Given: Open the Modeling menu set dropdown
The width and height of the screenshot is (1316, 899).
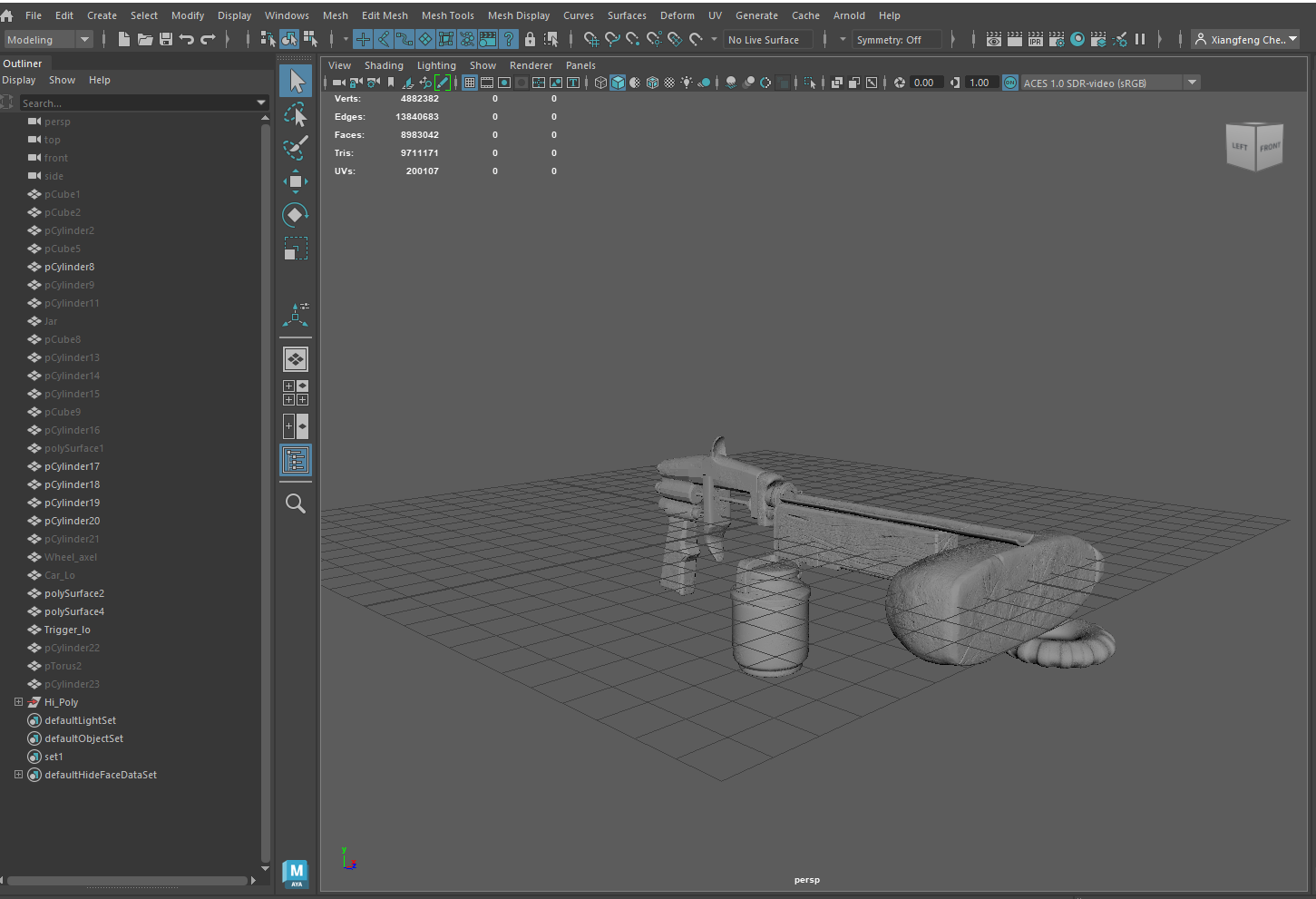Looking at the screenshot, I should point(49,39).
